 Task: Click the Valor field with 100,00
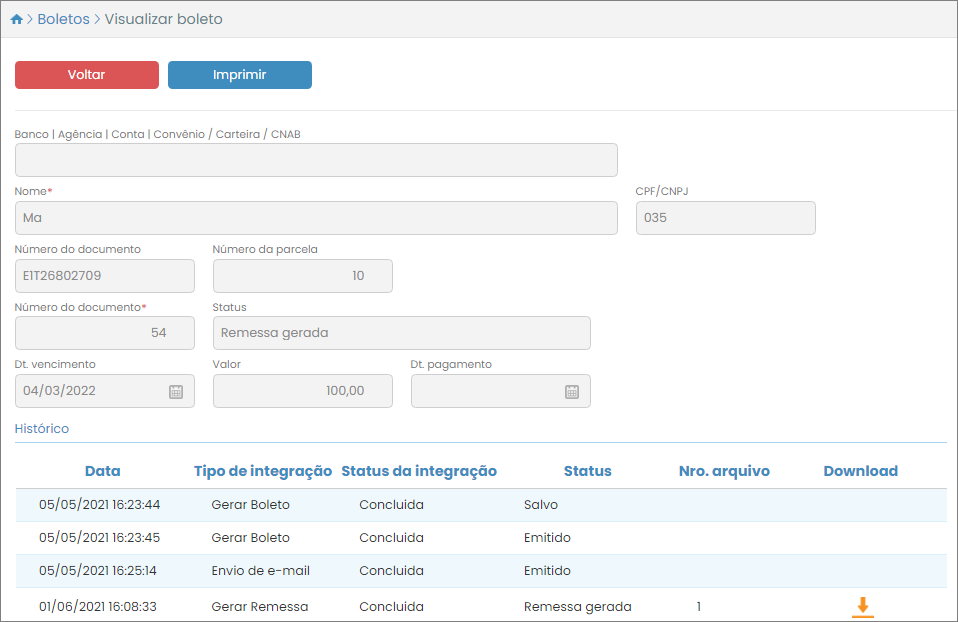click(302, 391)
